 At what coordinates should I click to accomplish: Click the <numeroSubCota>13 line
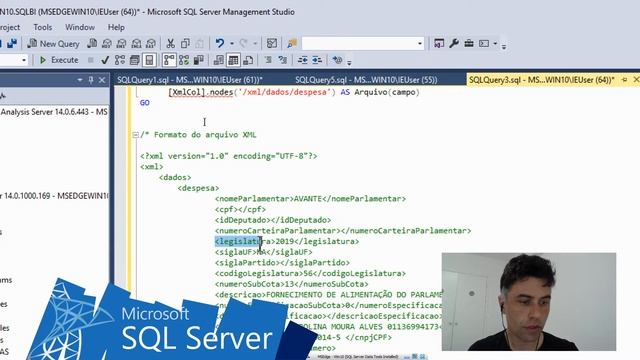(x=291, y=284)
